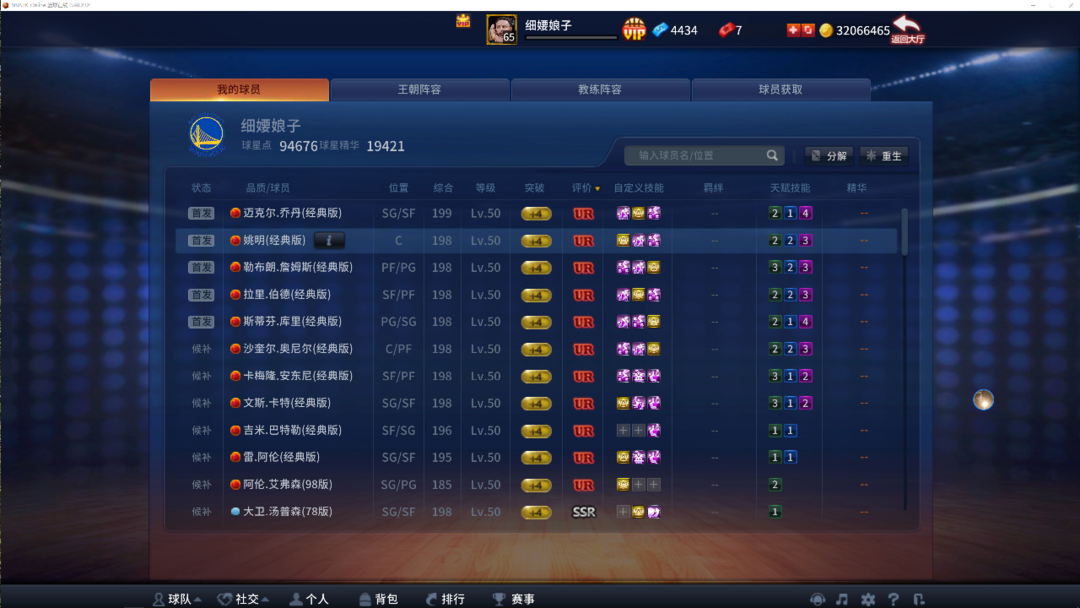Click the player avatar portrait at top
Image resolution: width=1080 pixels, height=608 pixels.
(501, 30)
